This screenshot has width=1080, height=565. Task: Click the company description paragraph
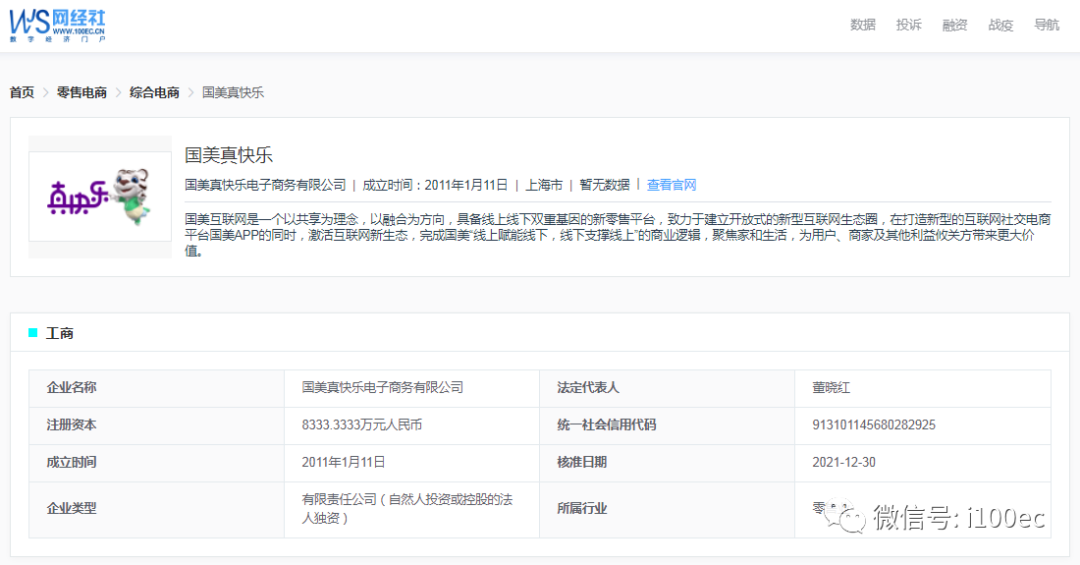618,235
